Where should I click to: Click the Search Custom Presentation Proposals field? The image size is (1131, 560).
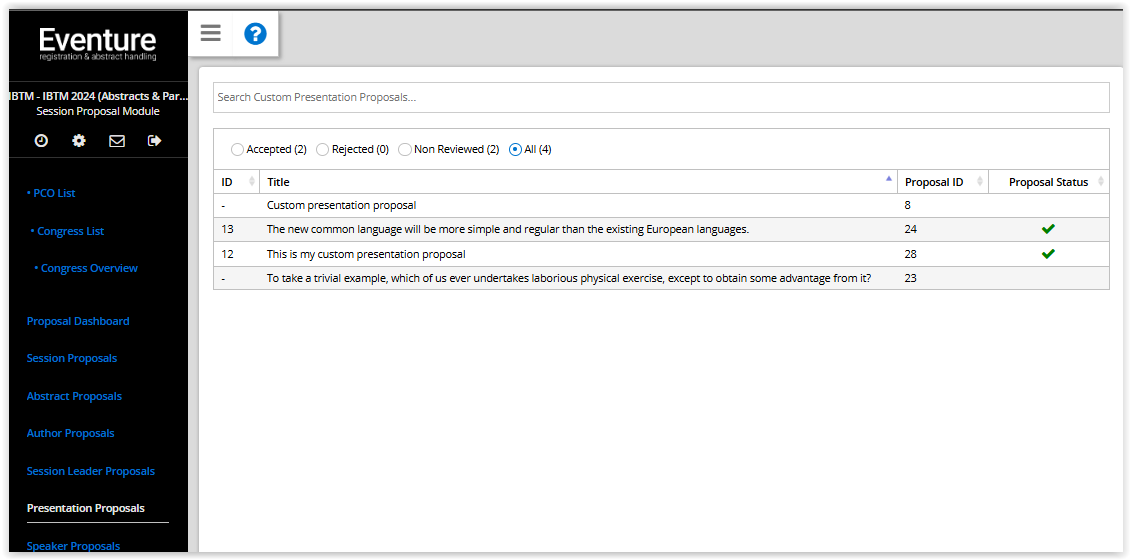pyautogui.click(x=661, y=97)
